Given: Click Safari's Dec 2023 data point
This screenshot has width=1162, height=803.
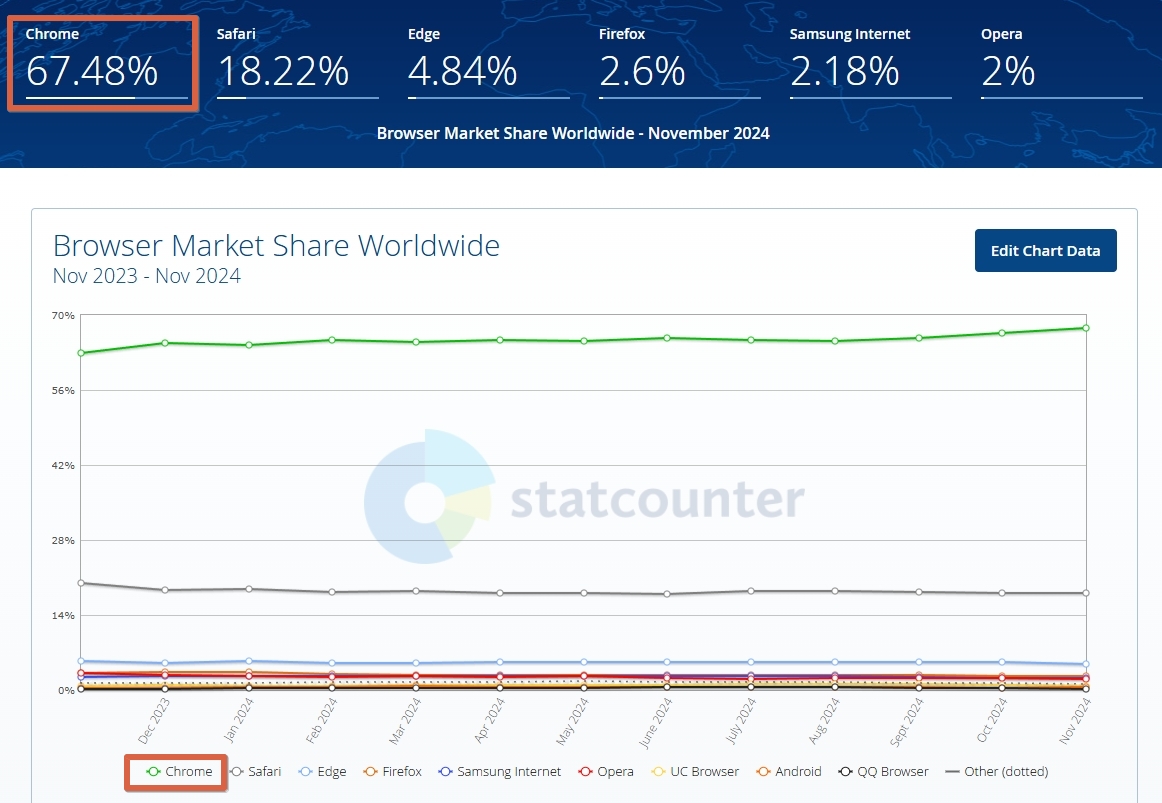Looking at the screenshot, I should coord(165,590).
